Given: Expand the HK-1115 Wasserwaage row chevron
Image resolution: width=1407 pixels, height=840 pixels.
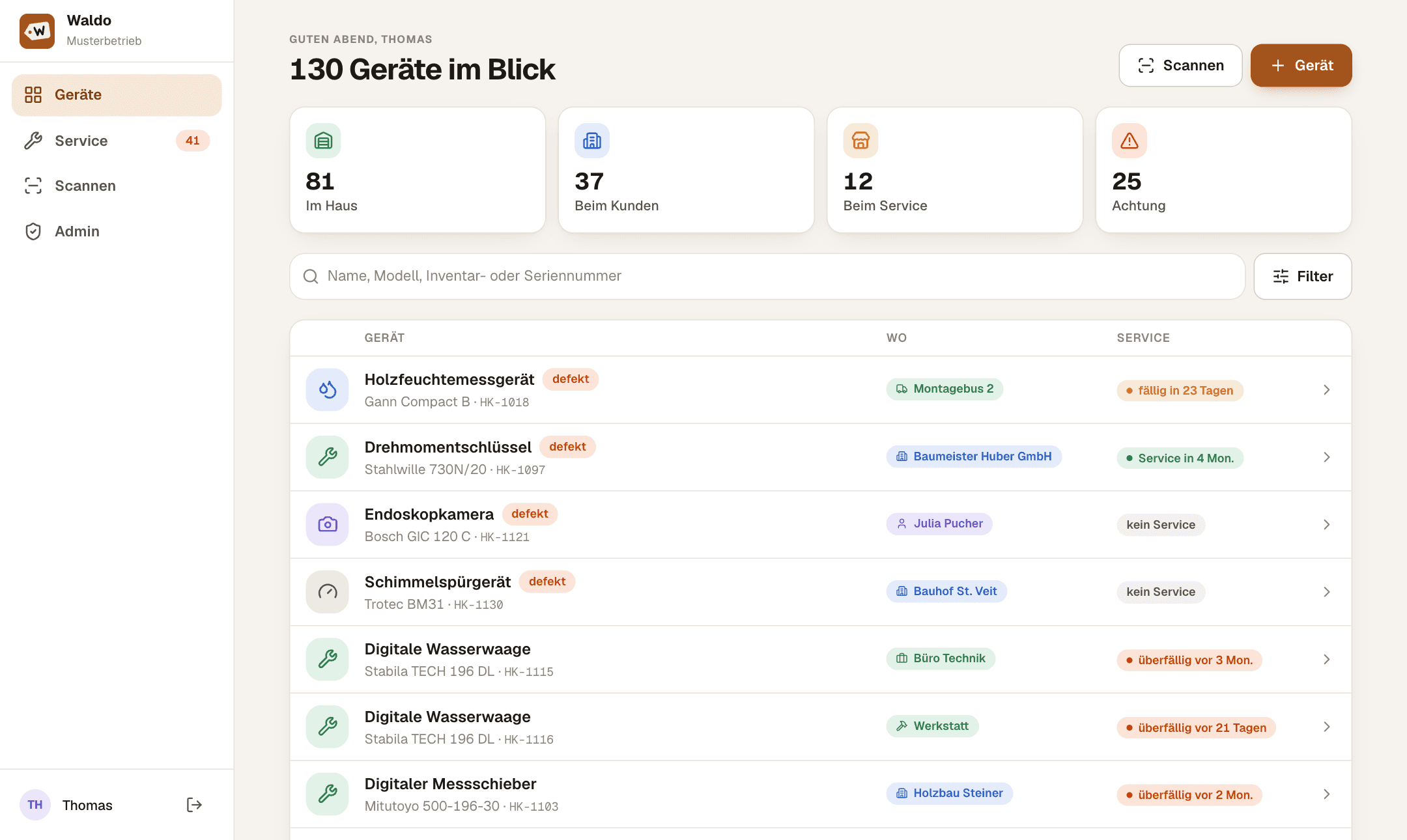Looking at the screenshot, I should [1326, 659].
